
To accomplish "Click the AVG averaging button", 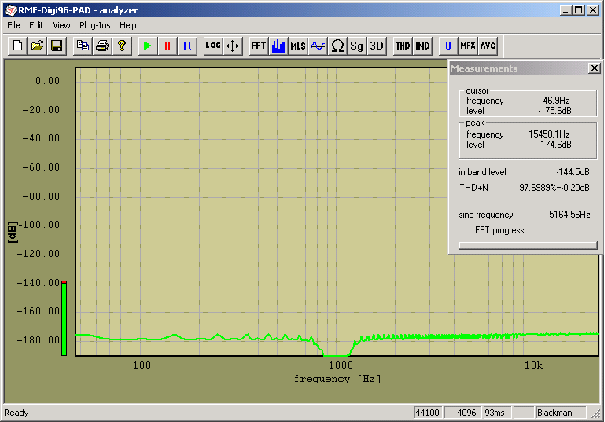I will (487, 45).
